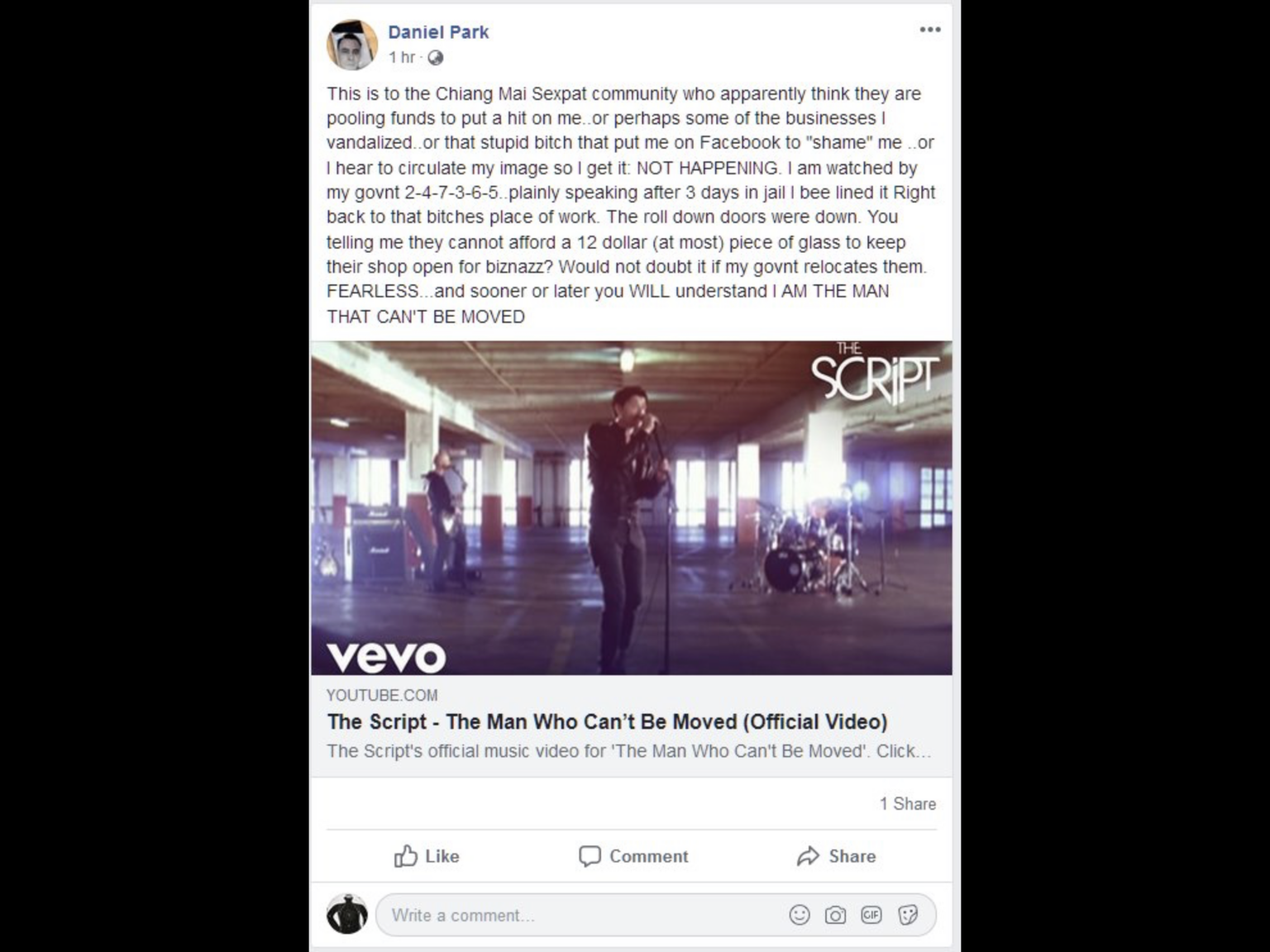Click the 1 hr timestamp link
The height and width of the screenshot is (952, 1270).
(x=402, y=57)
